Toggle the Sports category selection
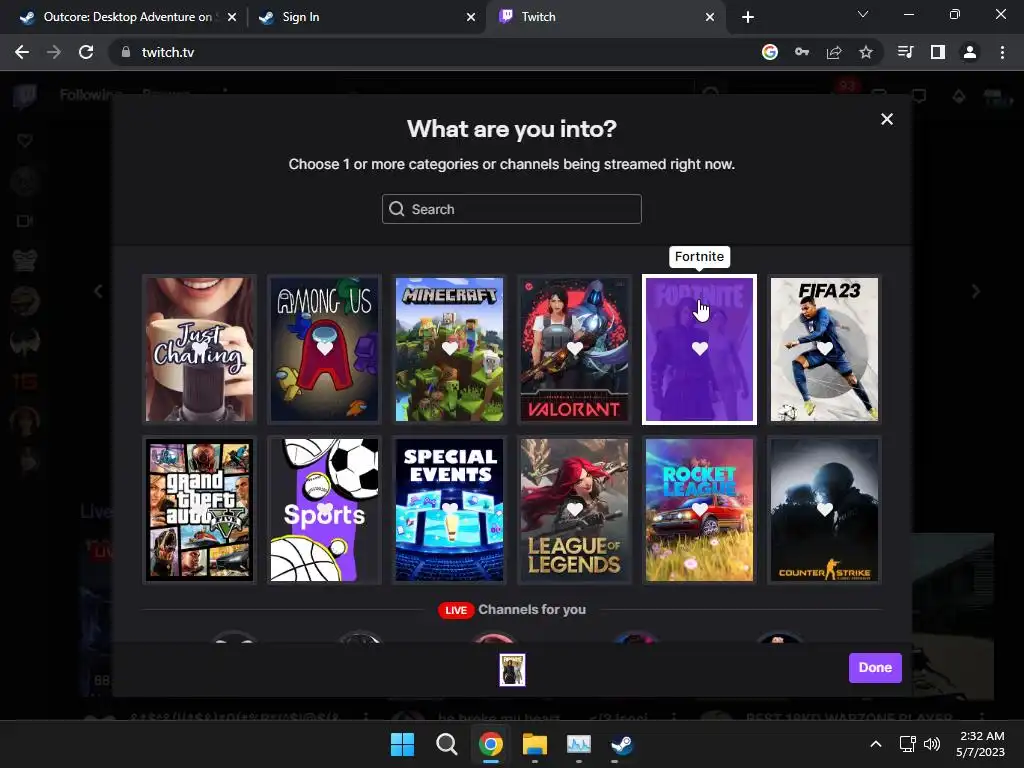 325,509
